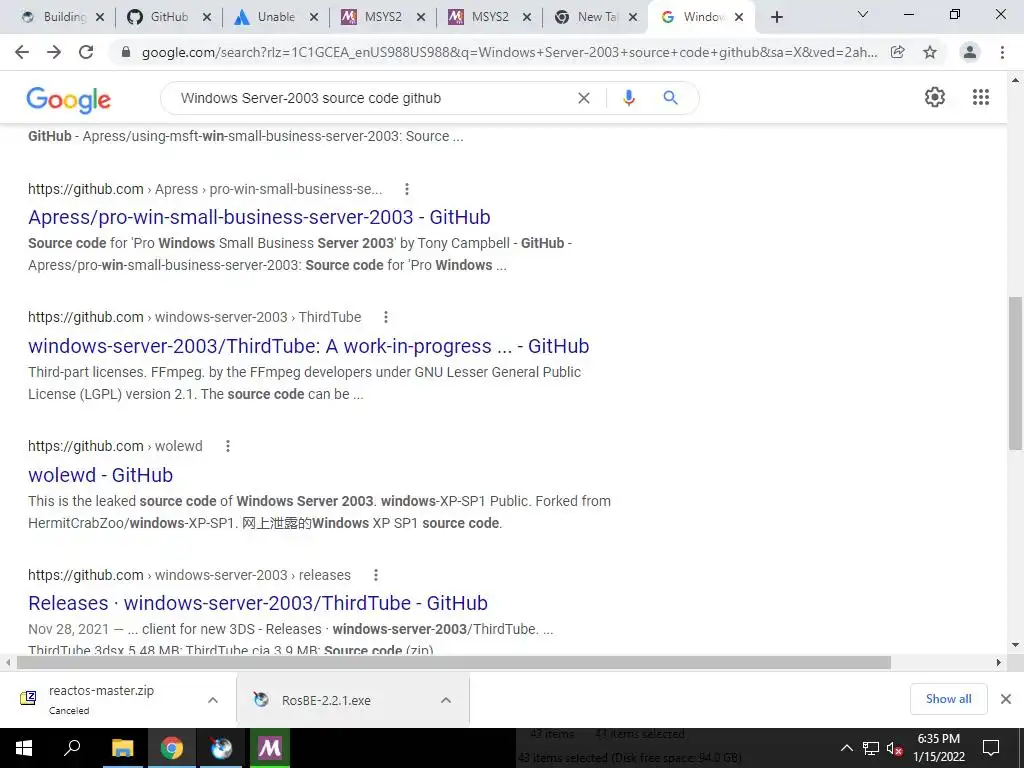The image size is (1024, 768).
Task: Close the downloads bar
Action: point(1006,699)
